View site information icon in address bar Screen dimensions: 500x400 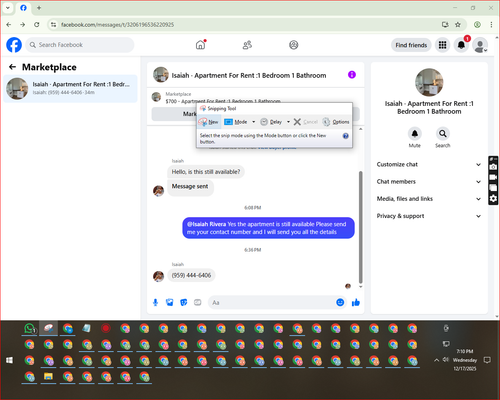click(53, 25)
